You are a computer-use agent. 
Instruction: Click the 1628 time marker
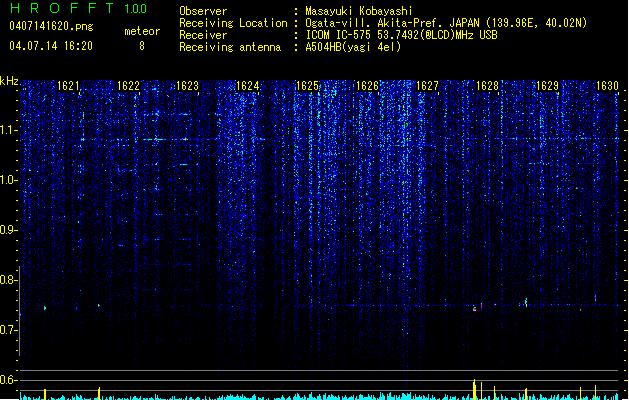click(487, 86)
